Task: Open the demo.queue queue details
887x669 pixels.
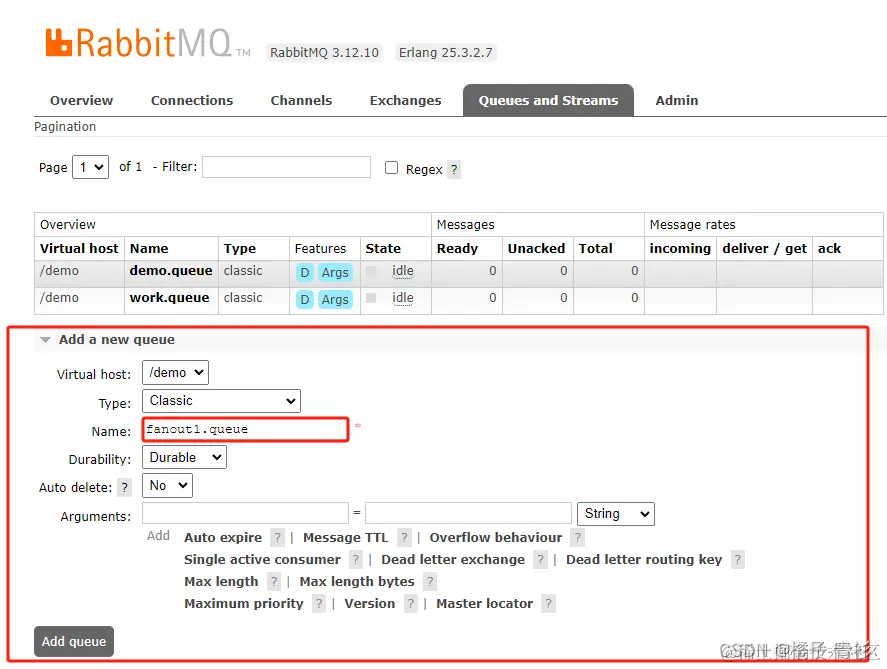Action: point(171,271)
